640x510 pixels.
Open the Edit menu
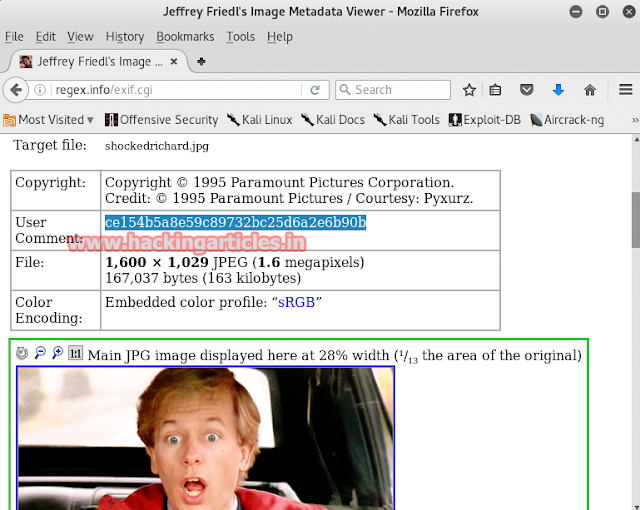45,37
